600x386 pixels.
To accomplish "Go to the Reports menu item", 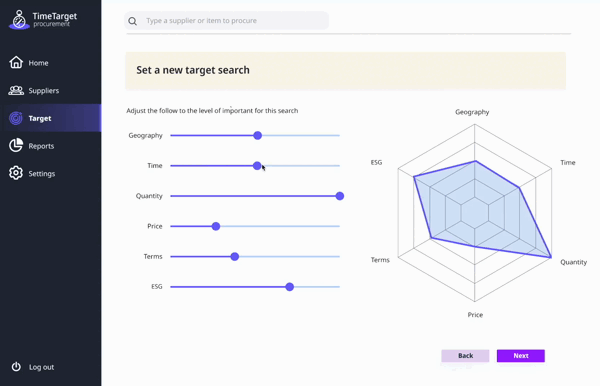I will pyautogui.click(x=41, y=146).
